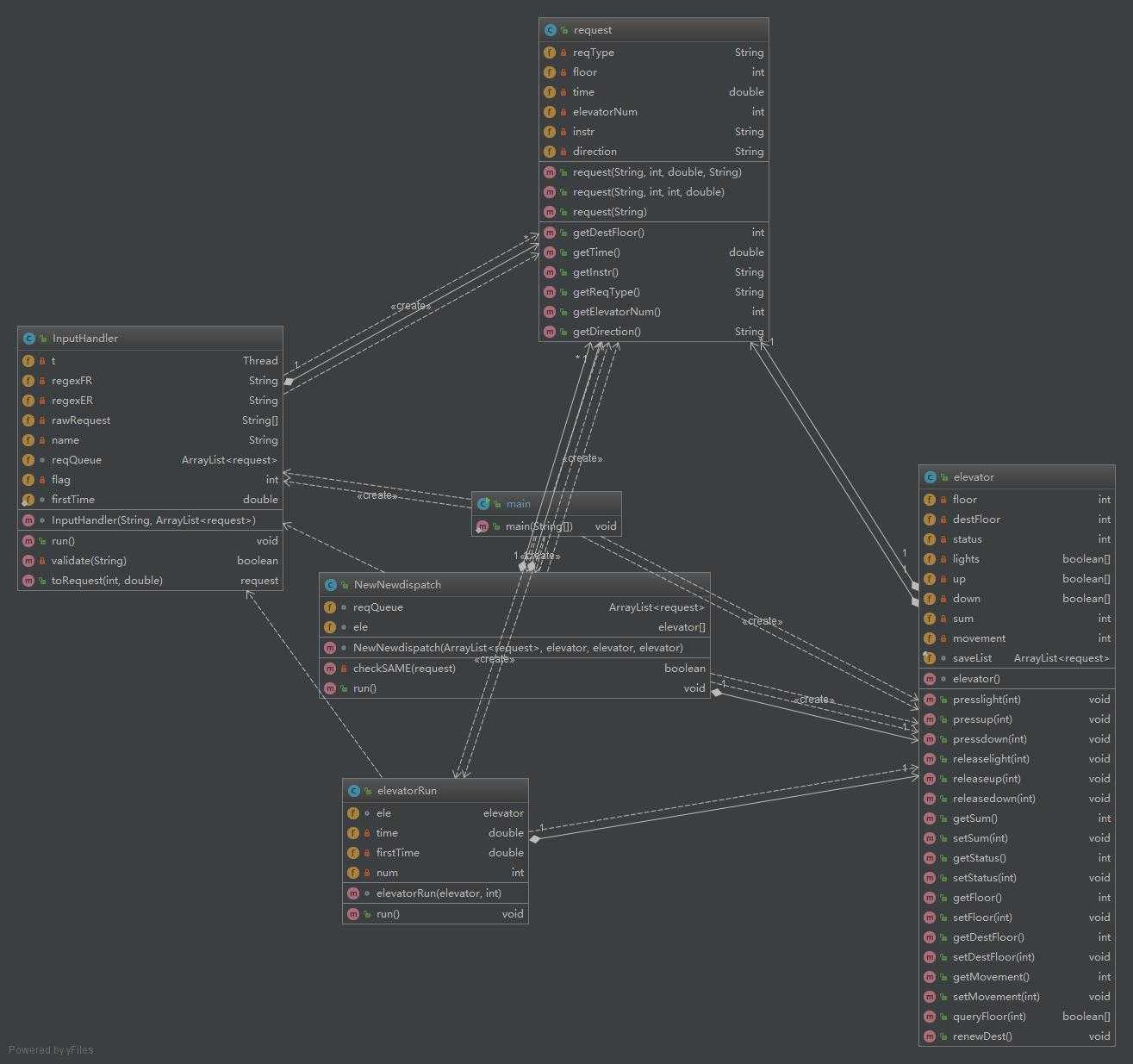Select elevatorRun(elevator, int) constructor

(435, 893)
